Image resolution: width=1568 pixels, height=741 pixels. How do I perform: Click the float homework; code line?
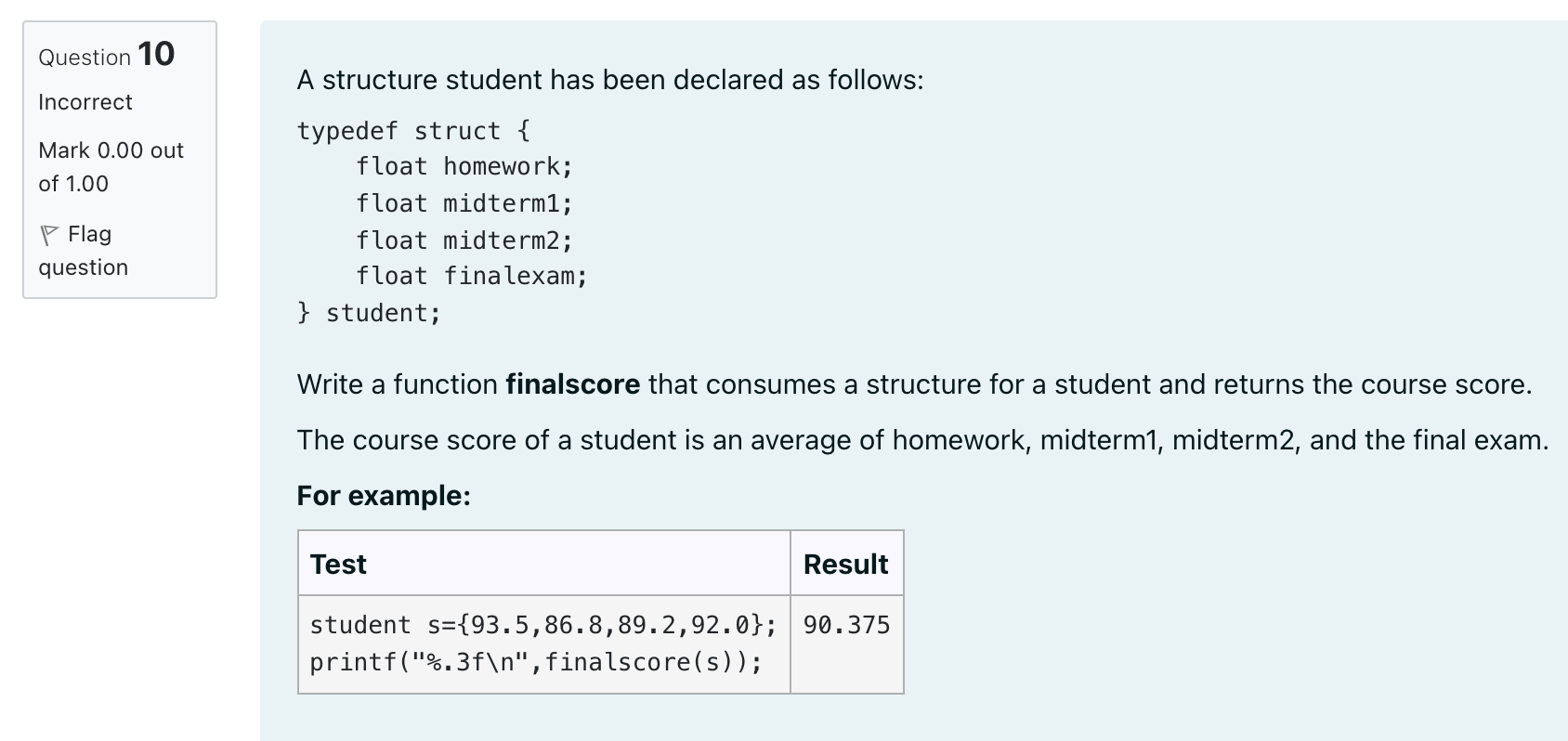(464, 167)
